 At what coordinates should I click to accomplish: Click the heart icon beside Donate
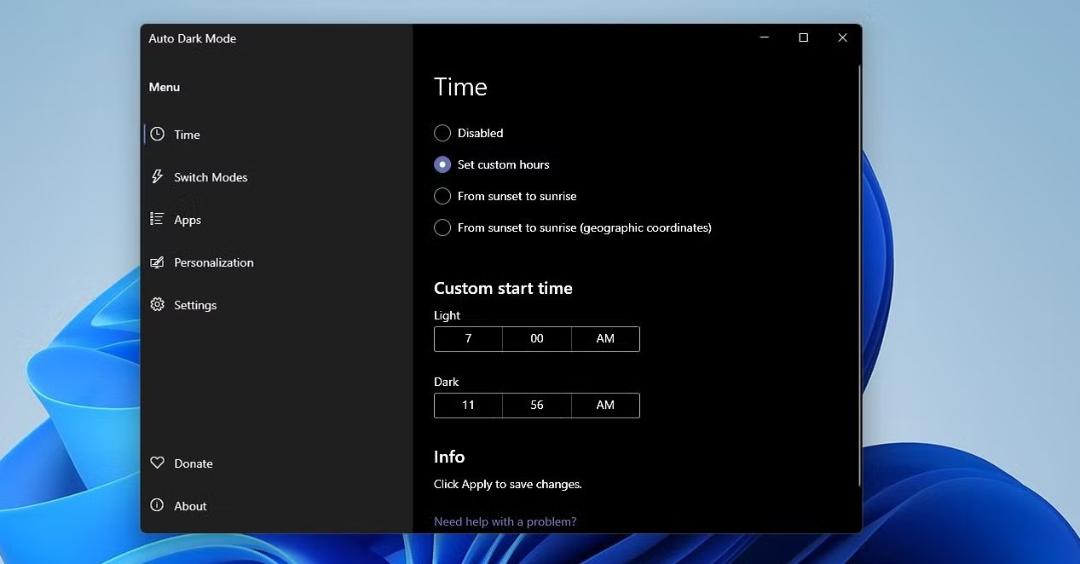(x=157, y=463)
